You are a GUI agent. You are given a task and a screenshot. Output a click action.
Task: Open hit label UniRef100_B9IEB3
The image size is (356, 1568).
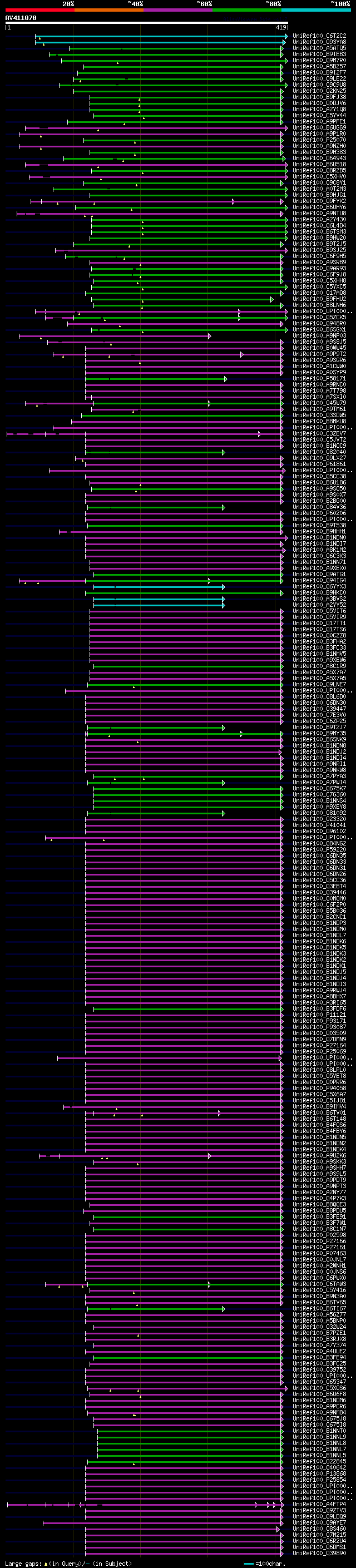(x=319, y=54)
